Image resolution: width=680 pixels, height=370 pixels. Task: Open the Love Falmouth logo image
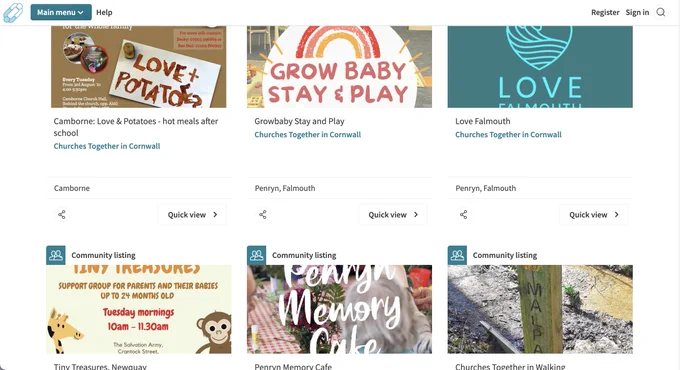tap(540, 67)
